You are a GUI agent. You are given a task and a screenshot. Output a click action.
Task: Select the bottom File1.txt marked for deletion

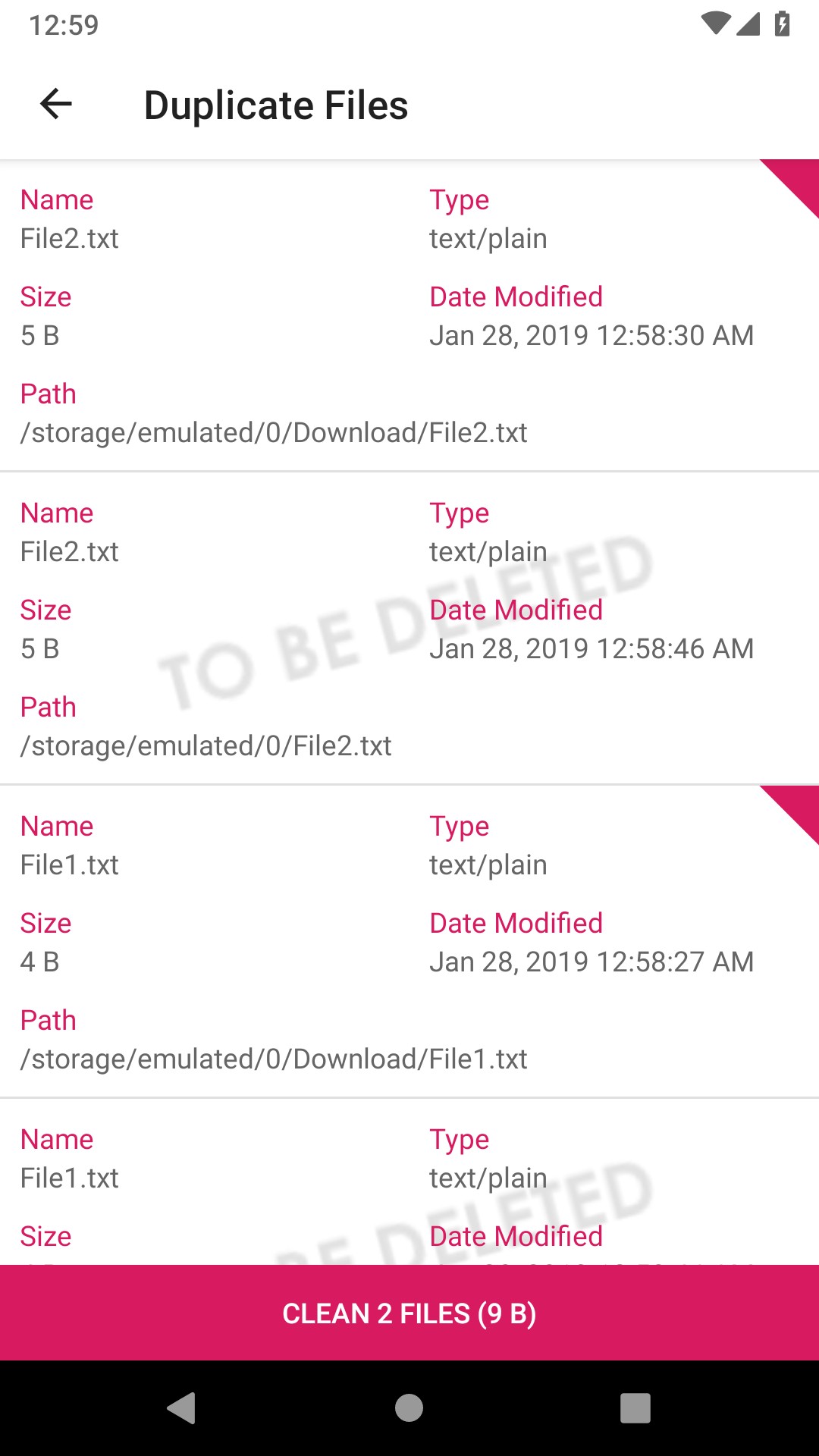[409, 1183]
